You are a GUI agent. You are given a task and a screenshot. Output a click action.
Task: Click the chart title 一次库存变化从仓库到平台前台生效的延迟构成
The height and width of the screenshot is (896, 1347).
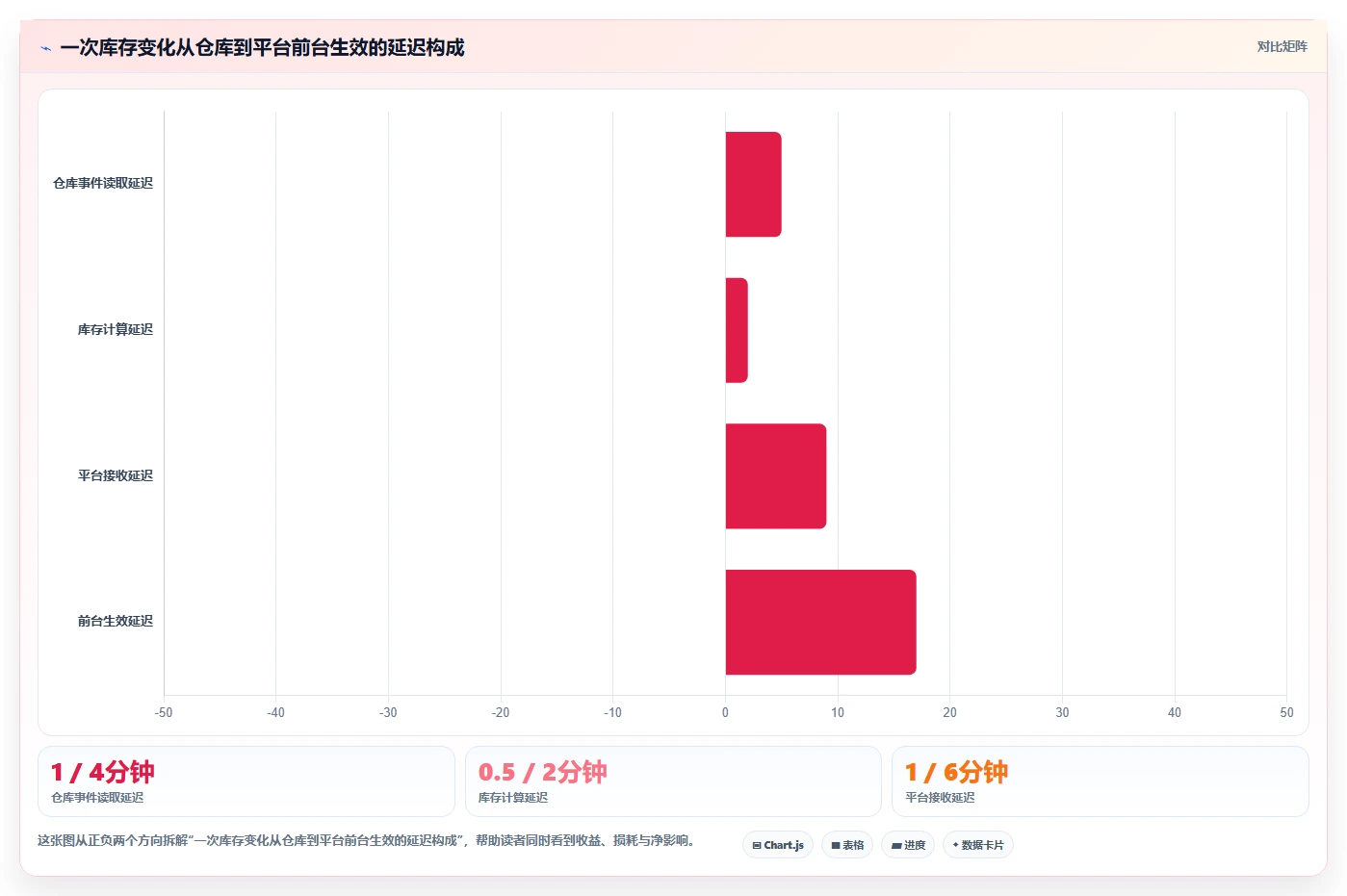pos(262,47)
